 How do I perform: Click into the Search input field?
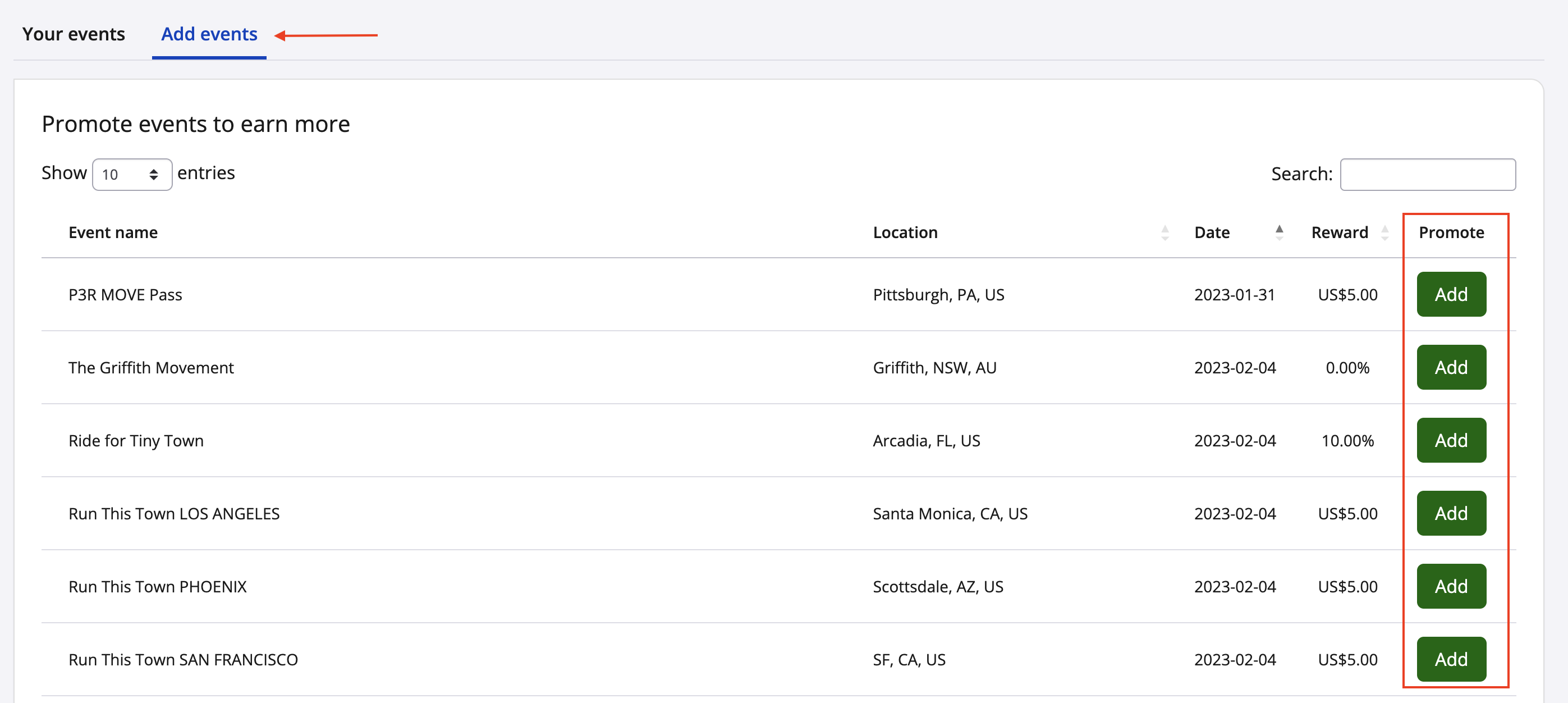1427,175
